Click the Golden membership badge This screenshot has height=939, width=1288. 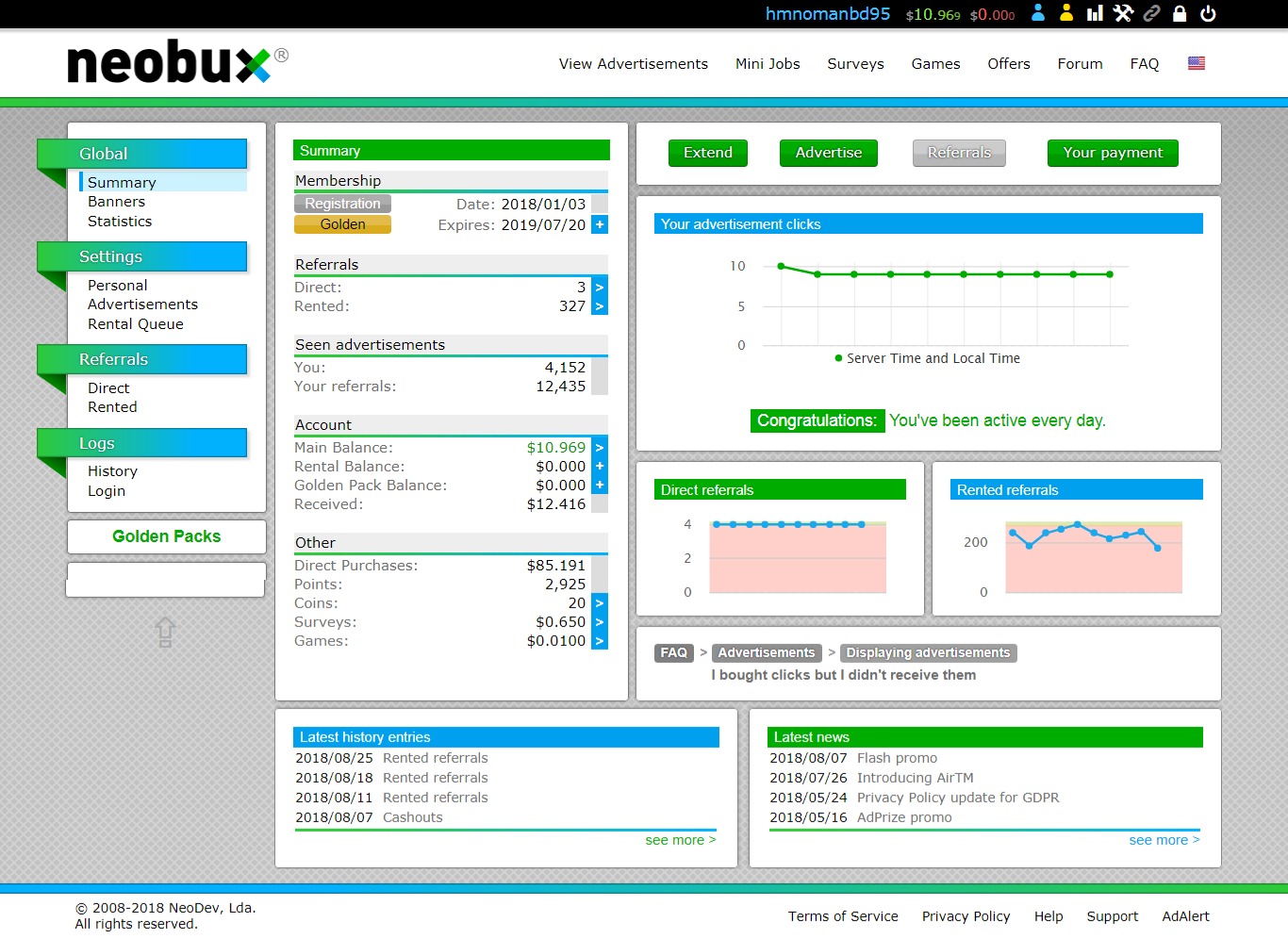tap(342, 224)
